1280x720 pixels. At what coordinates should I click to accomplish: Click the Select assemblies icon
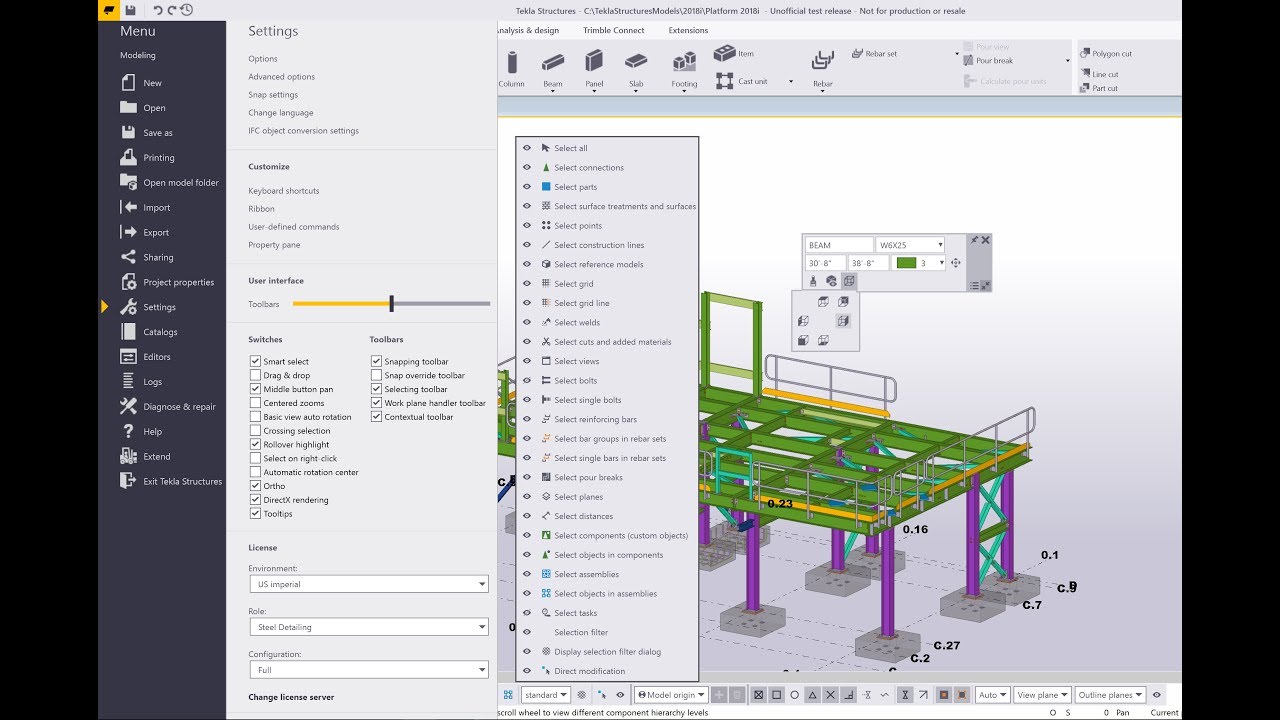tap(546, 574)
